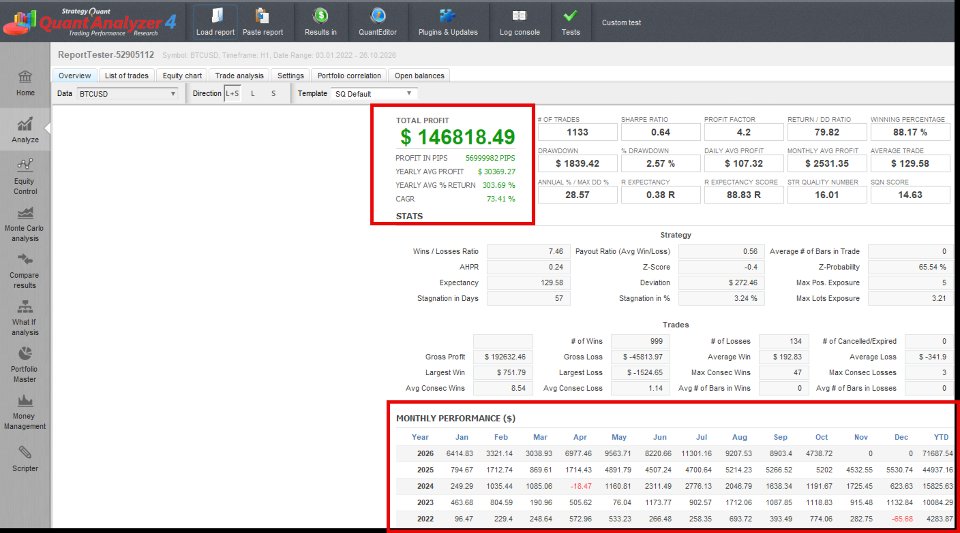The width and height of the screenshot is (960, 533).
Task: Click the Profit Factor value 4.2
Action: pyautogui.click(x=744, y=132)
